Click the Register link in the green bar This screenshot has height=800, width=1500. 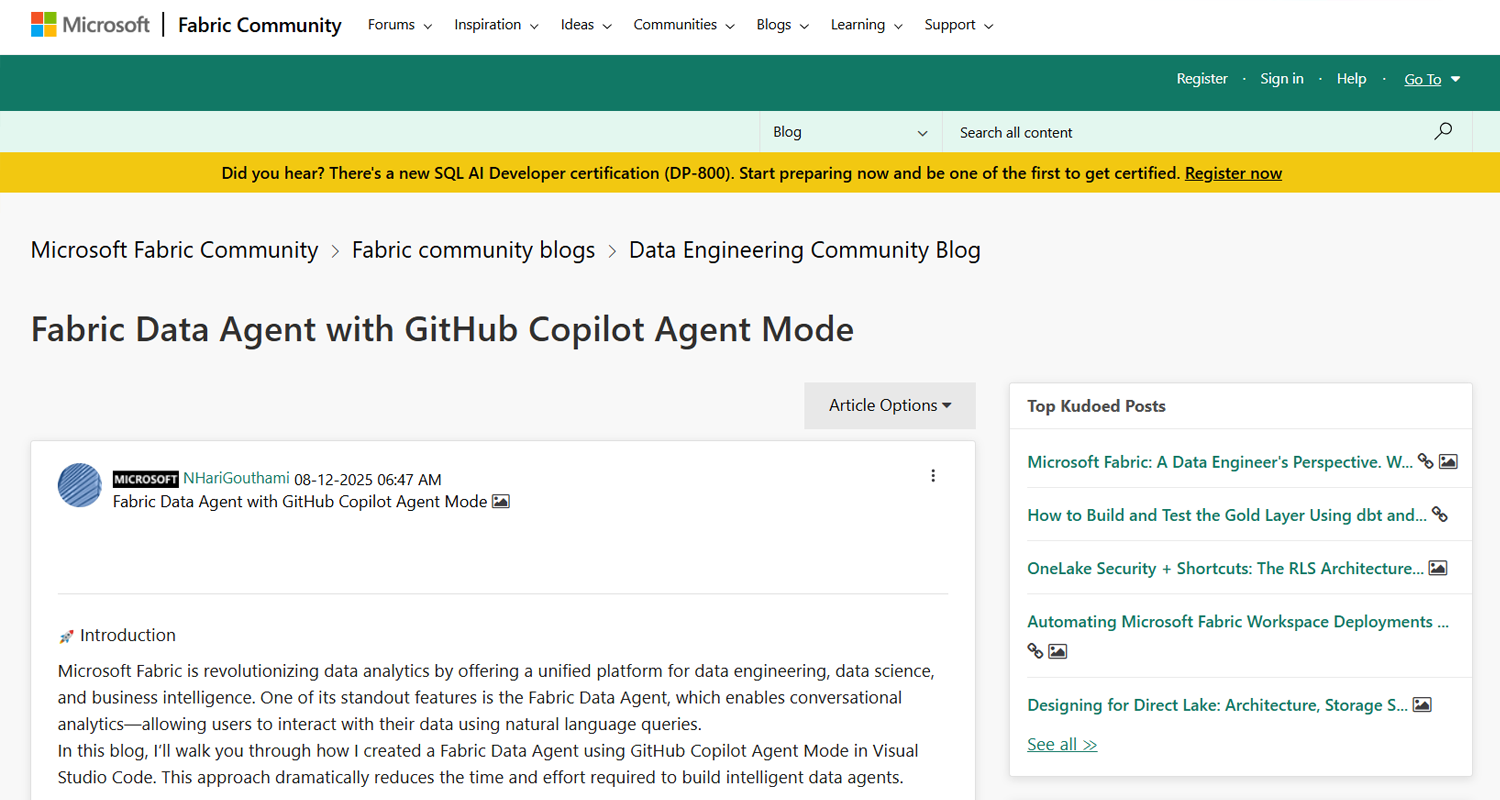pyautogui.click(x=1202, y=79)
